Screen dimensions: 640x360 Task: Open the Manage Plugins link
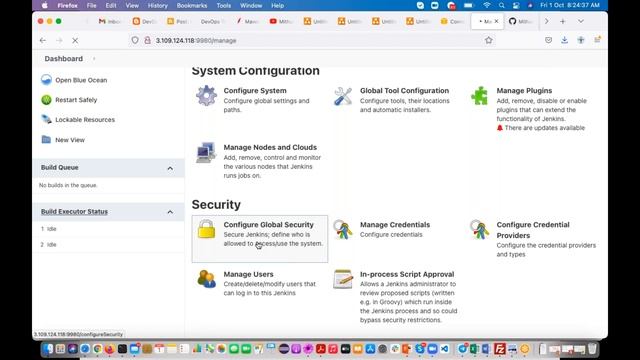(x=524, y=91)
